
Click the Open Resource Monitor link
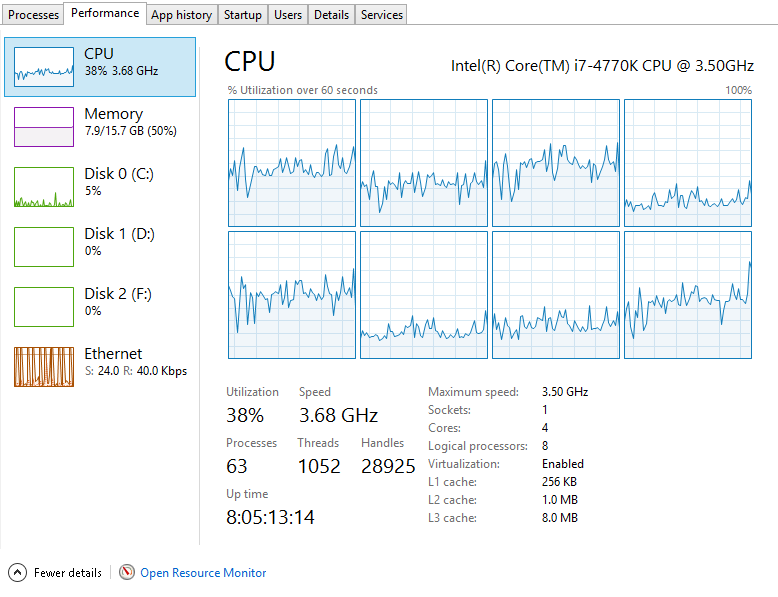pyautogui.click(x=203, y=573)
